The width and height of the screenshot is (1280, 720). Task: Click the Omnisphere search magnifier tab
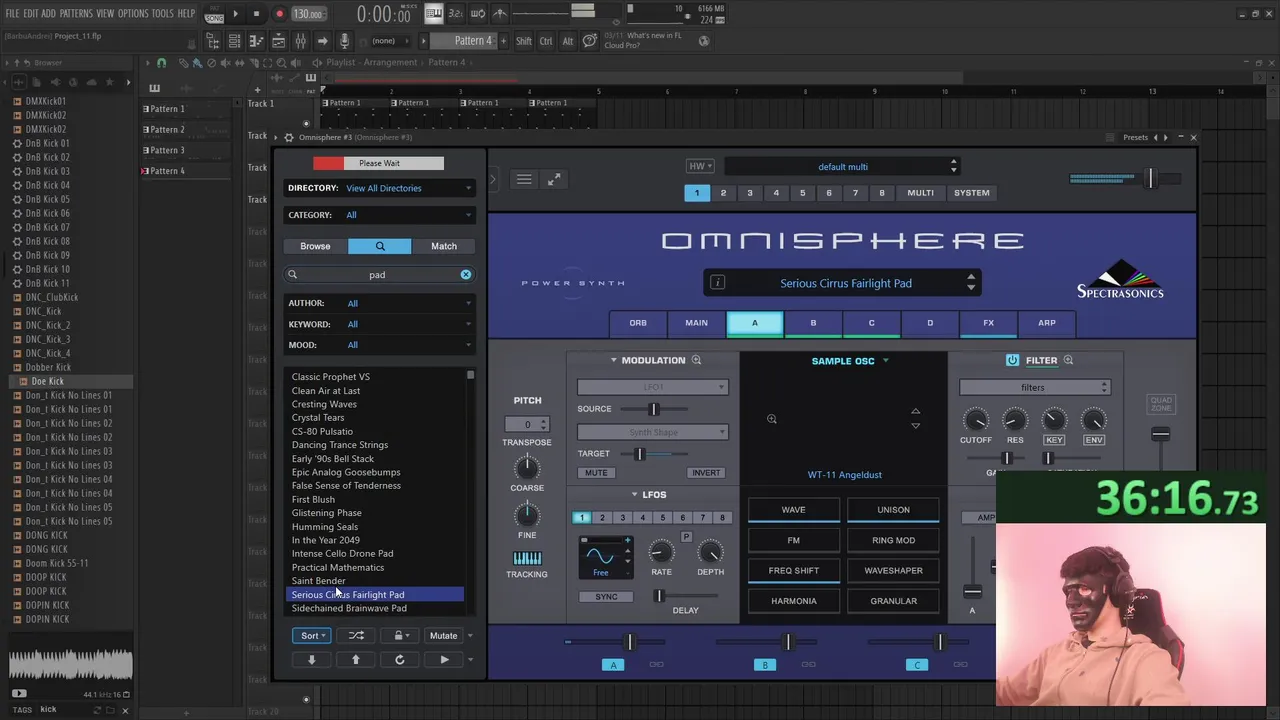click(380, 246)
